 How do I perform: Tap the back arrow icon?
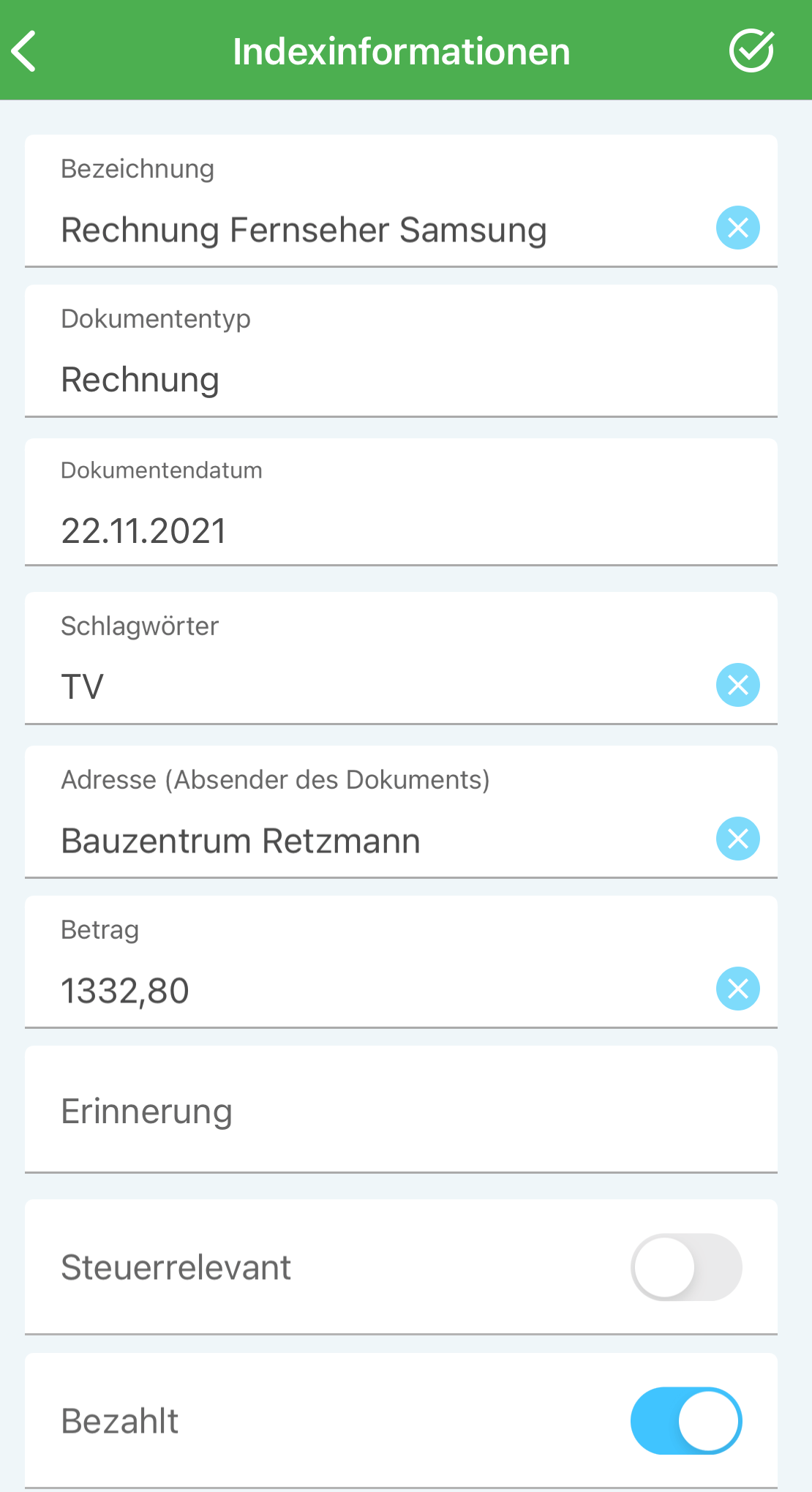[x=24, y=51]
